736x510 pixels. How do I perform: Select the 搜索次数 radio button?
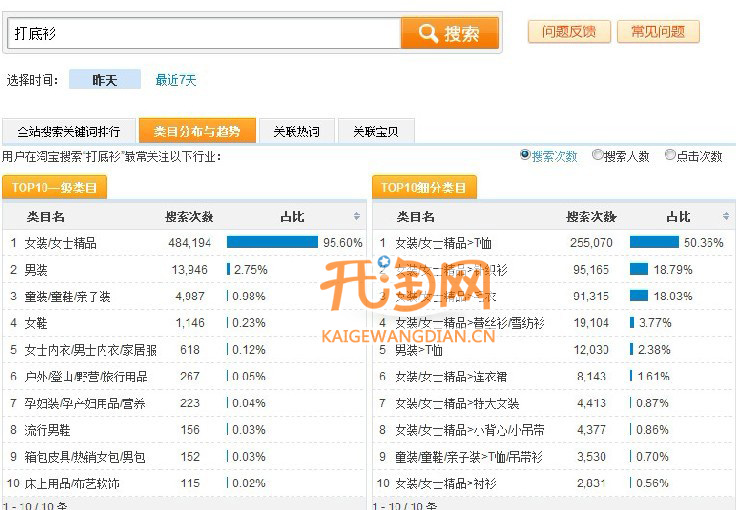(x=525, y=155)
